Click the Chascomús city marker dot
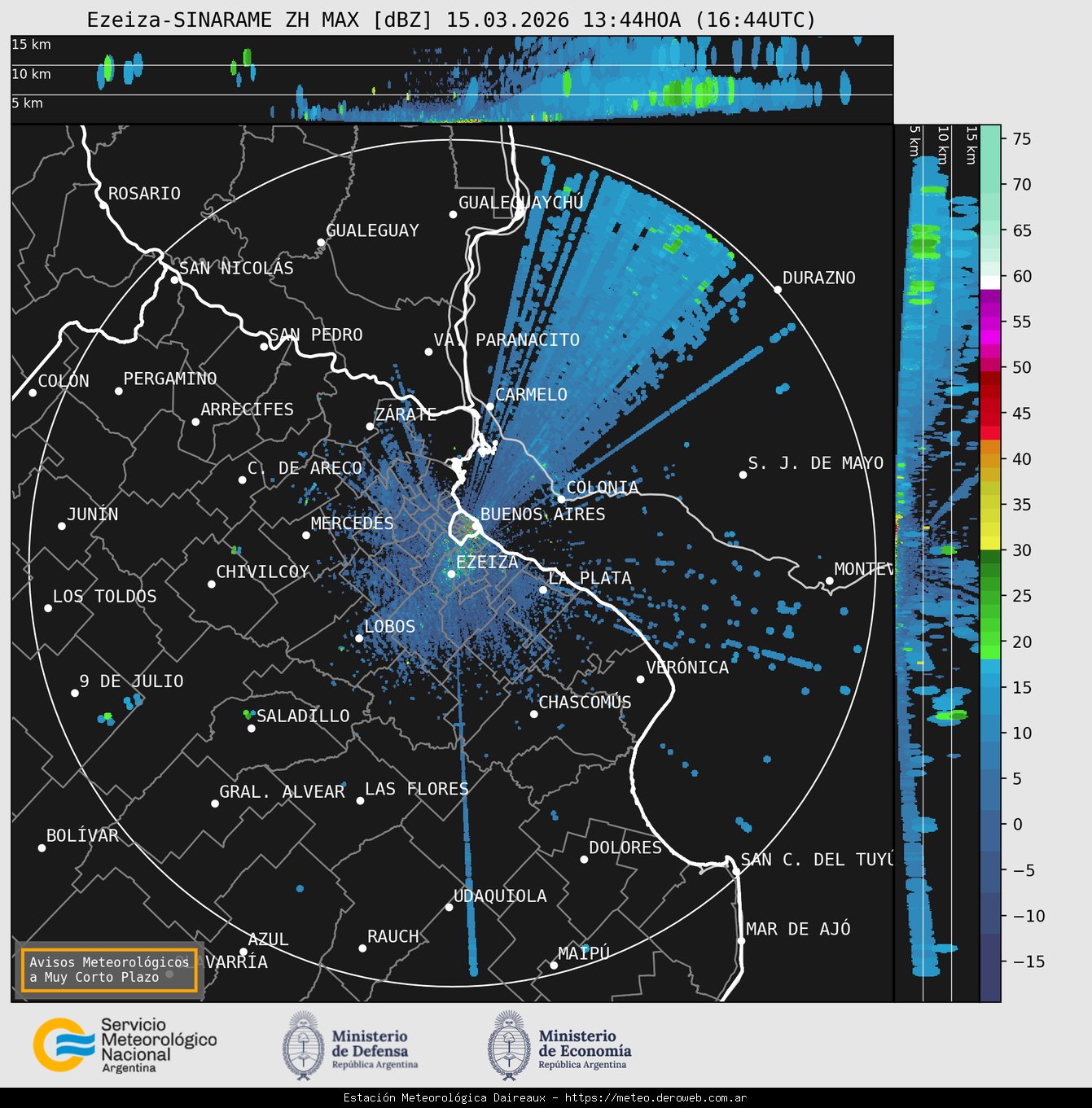The image size is (1092, 1108). click(534, 714)
